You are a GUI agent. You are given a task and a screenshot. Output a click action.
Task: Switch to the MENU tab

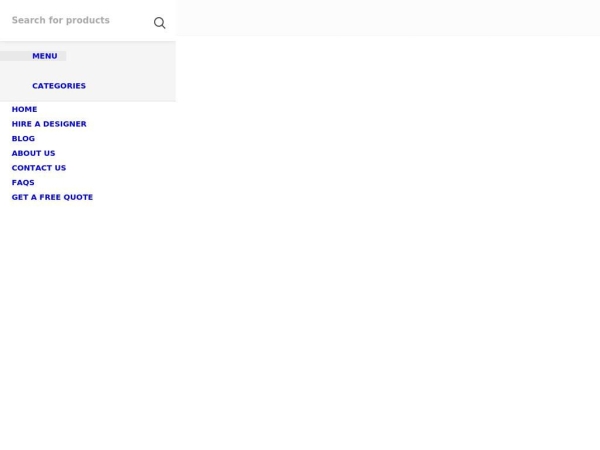[x=44, y=56]
